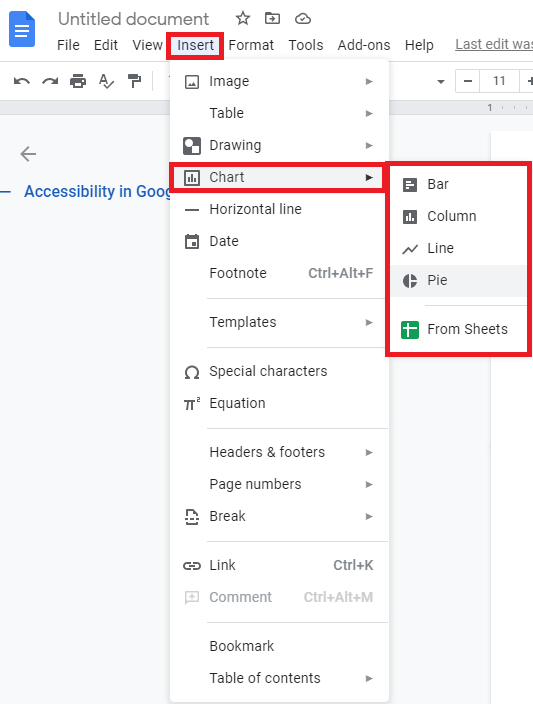Click the Print icon
Screen dimensions: 533x704
pyautogui.click(x=78, y=81)
